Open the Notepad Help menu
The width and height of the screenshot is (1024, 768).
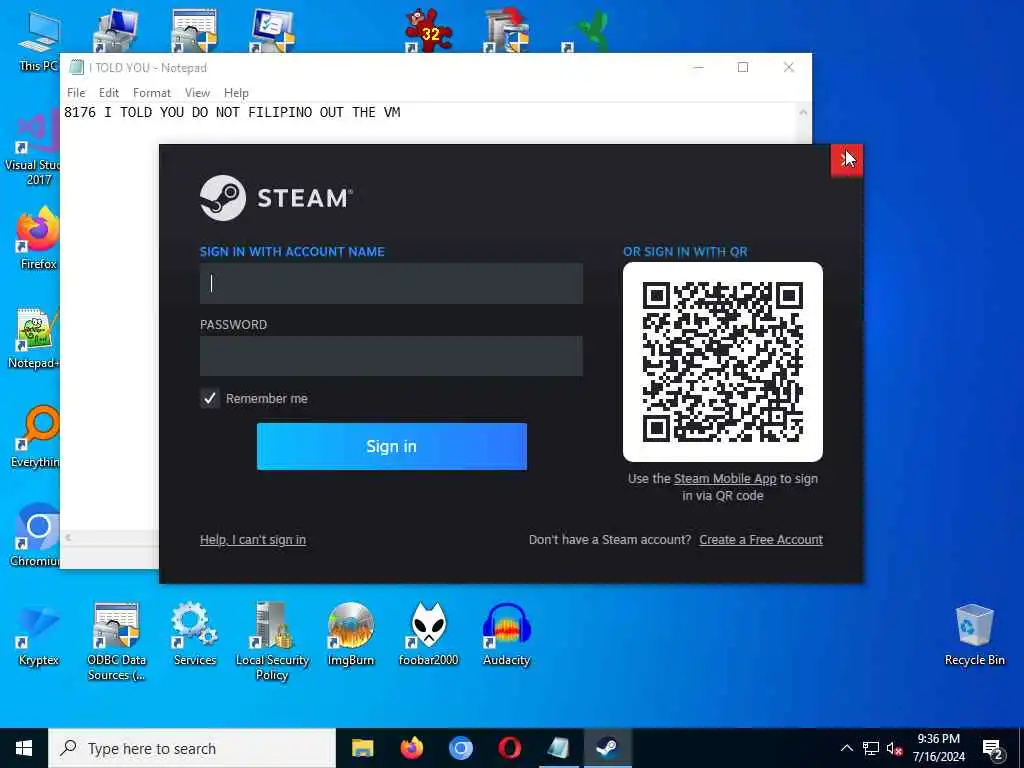point(236,93)
